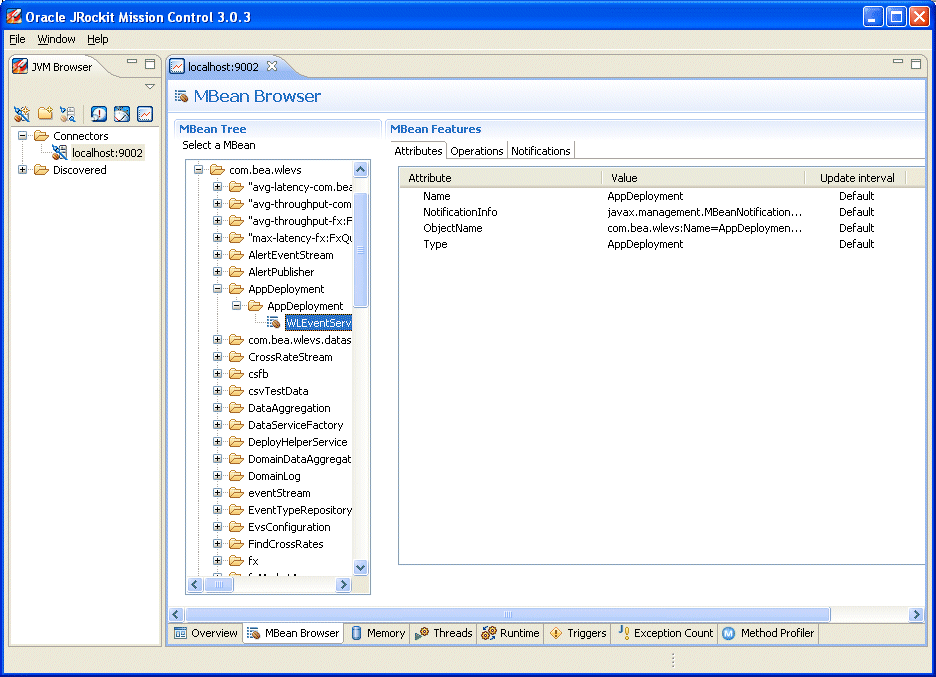This screenshot has height=677, width=936.
Task: Sort by the Attribute column header
Action: coord(500,178)
